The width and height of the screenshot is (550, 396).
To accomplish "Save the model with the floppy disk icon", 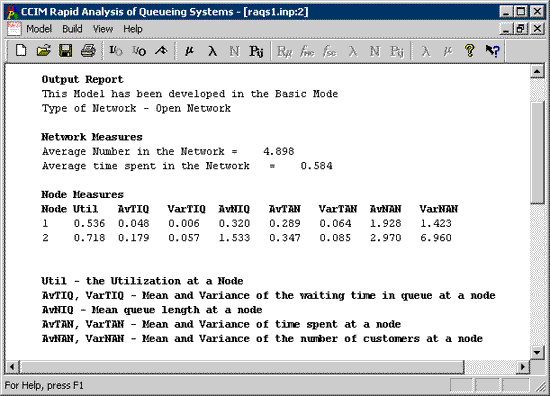I will pos(66,51).
